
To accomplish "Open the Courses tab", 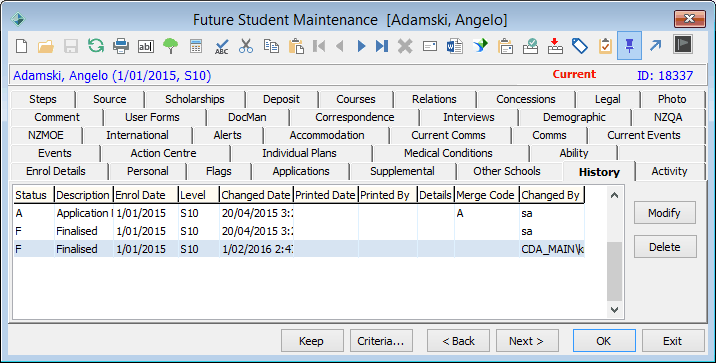I will [x=356, y=99].
